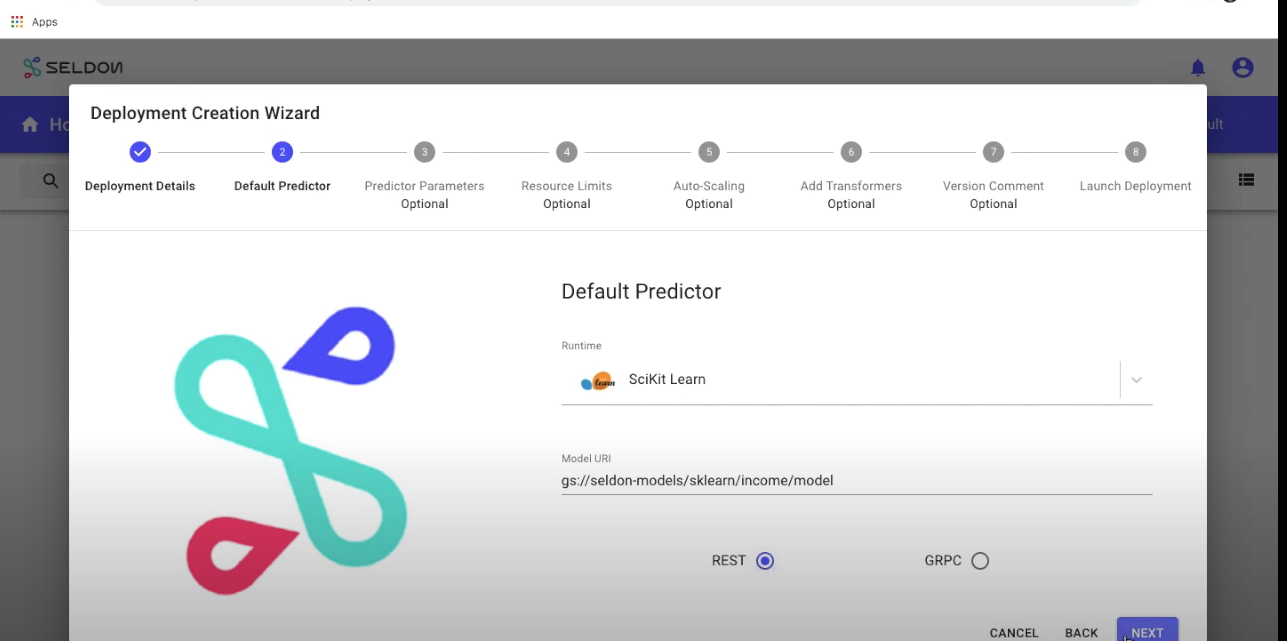The width and height of the screenshot is (1287, 641).
Task: Jump to the Launch Deployment step
Action: (x=1135, y=152)
